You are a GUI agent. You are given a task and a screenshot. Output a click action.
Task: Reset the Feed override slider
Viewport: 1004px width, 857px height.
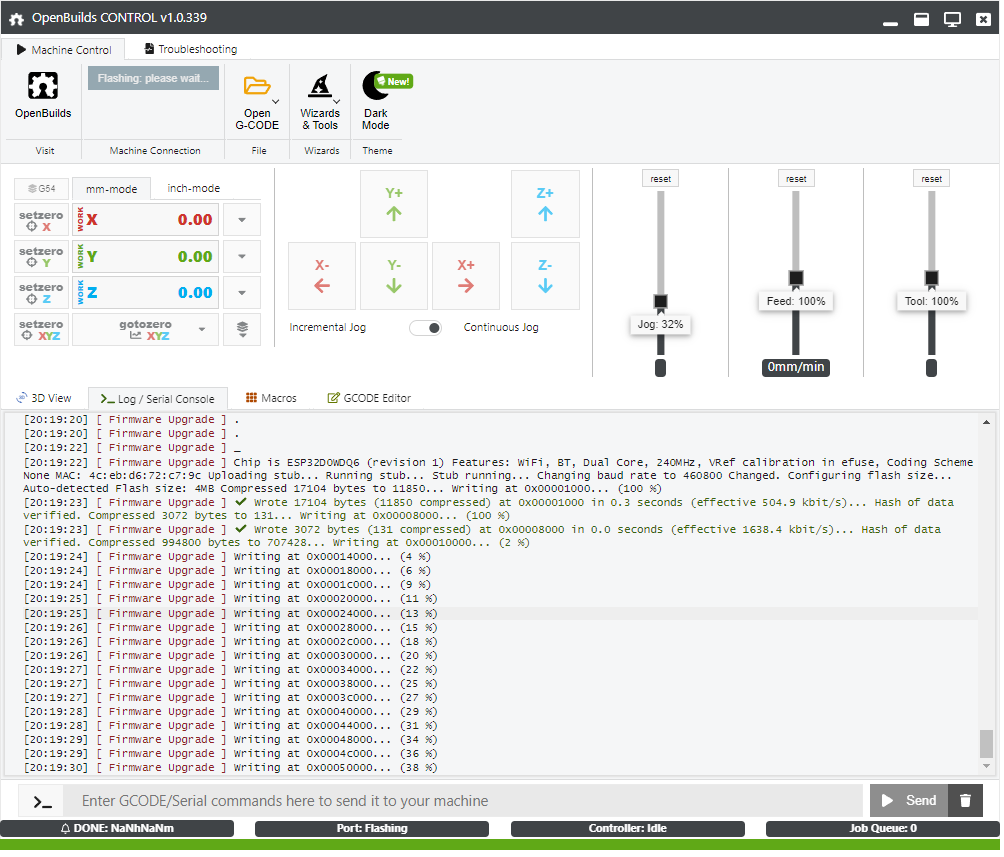(x=796, y=179)
